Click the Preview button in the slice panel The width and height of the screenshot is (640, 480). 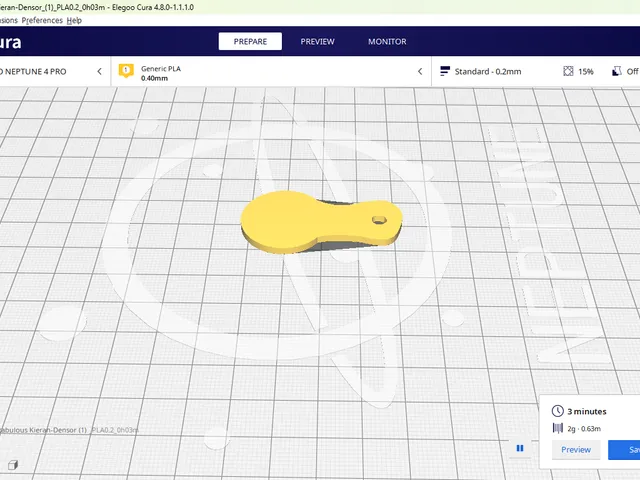576,449
